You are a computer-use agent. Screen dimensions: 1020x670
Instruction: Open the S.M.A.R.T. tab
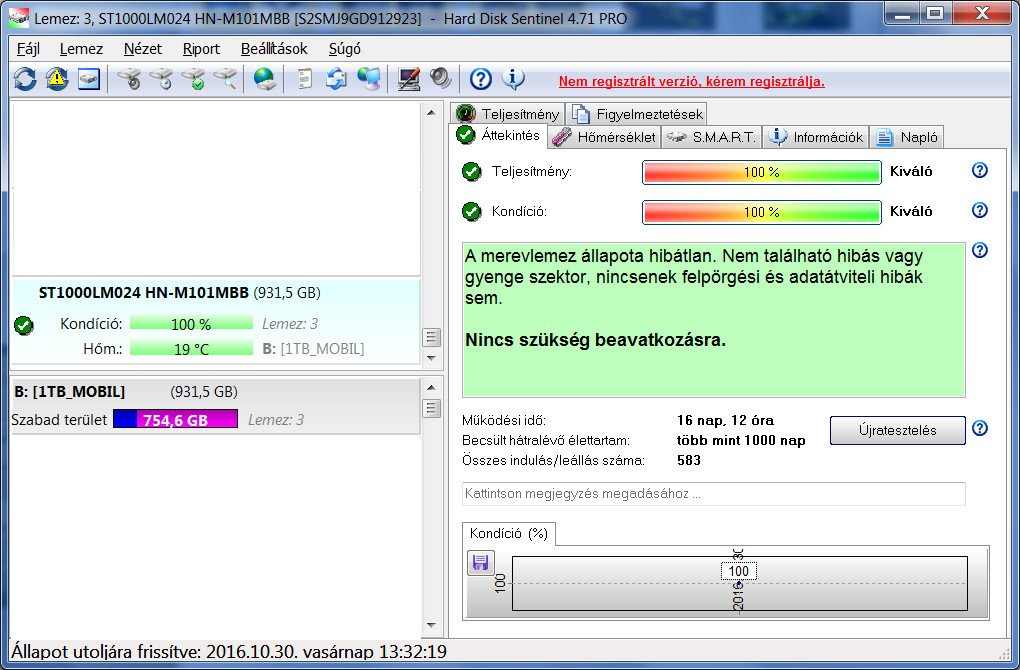pos(712,137)
